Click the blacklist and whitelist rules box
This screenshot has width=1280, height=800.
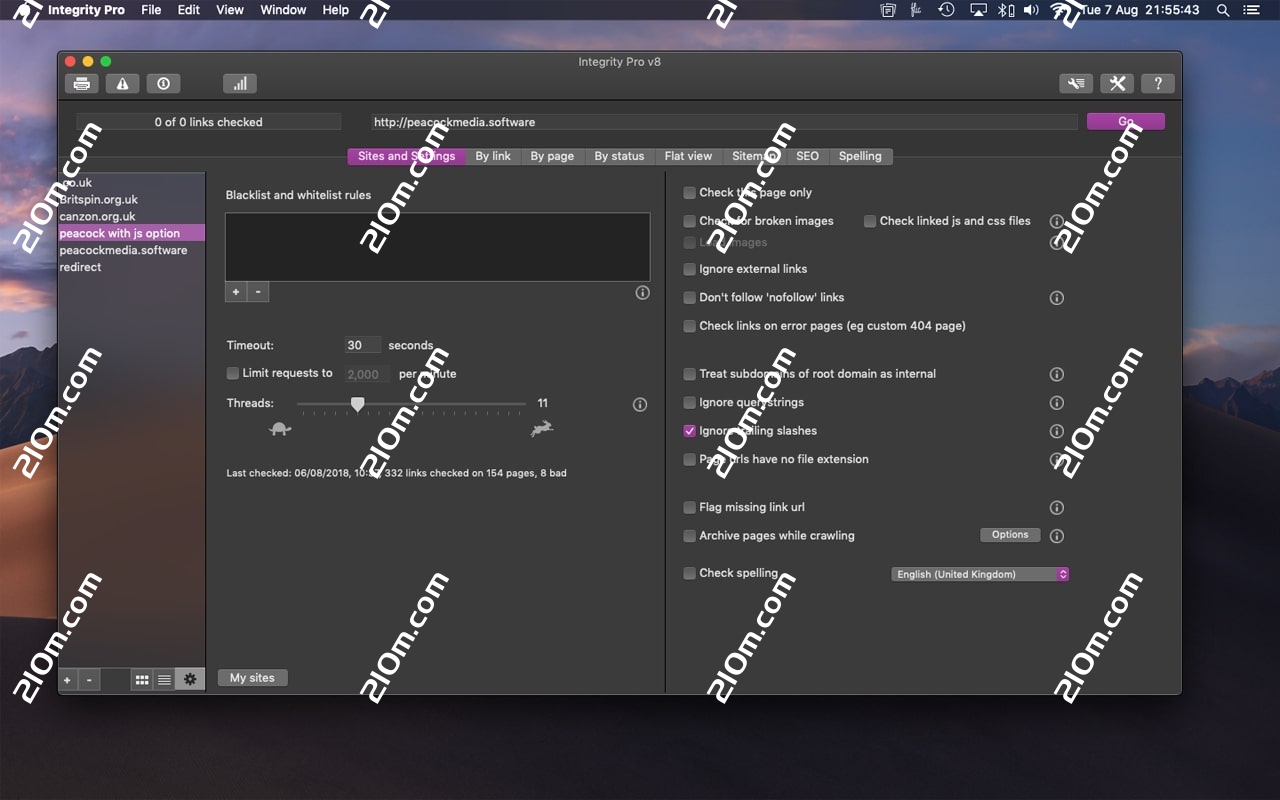pyautogui.click(x=438, y=246)
